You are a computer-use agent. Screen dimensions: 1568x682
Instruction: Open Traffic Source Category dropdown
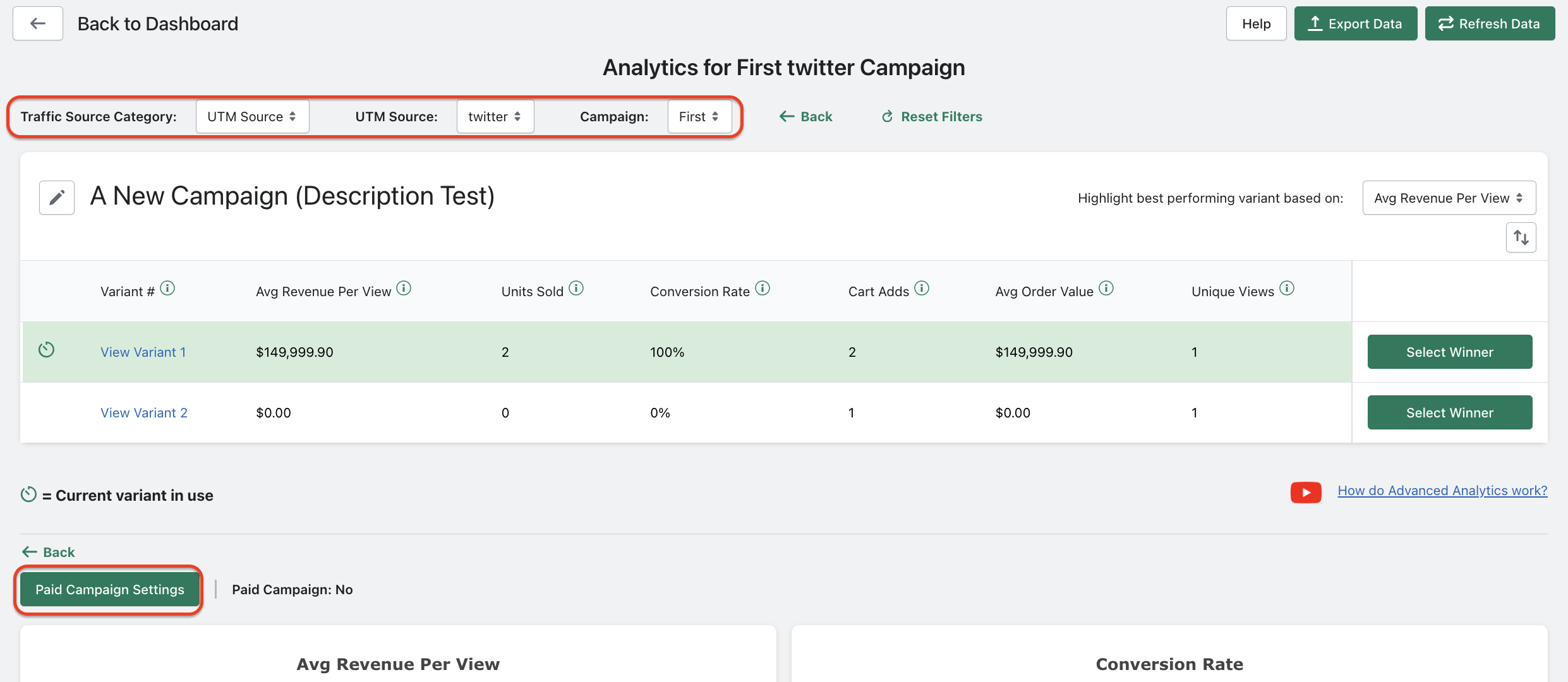[x=252, y=117]
